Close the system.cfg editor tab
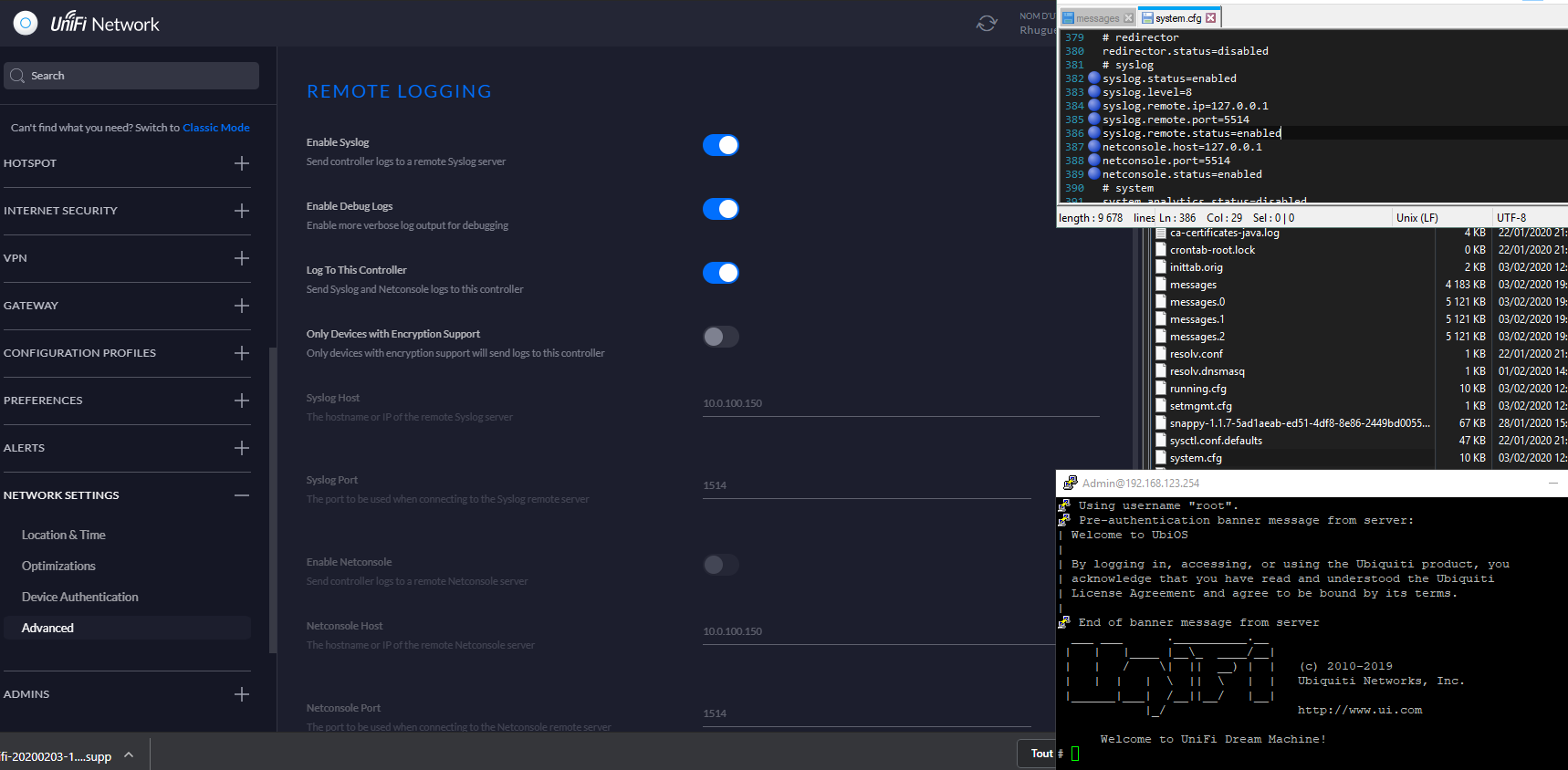The width and height of the screenshot is (1568, 770). (x=1210, y=18)
